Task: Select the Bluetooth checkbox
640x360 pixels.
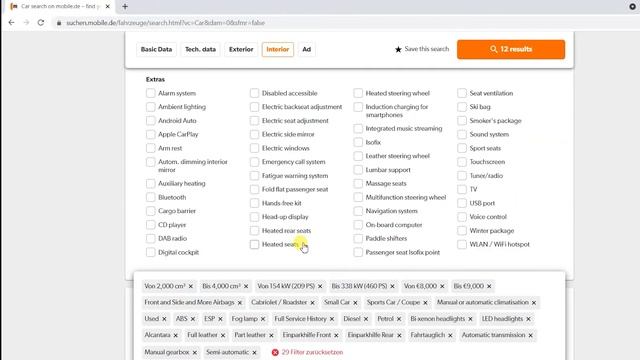Action: pyautogui.click(x=151, y=197)
